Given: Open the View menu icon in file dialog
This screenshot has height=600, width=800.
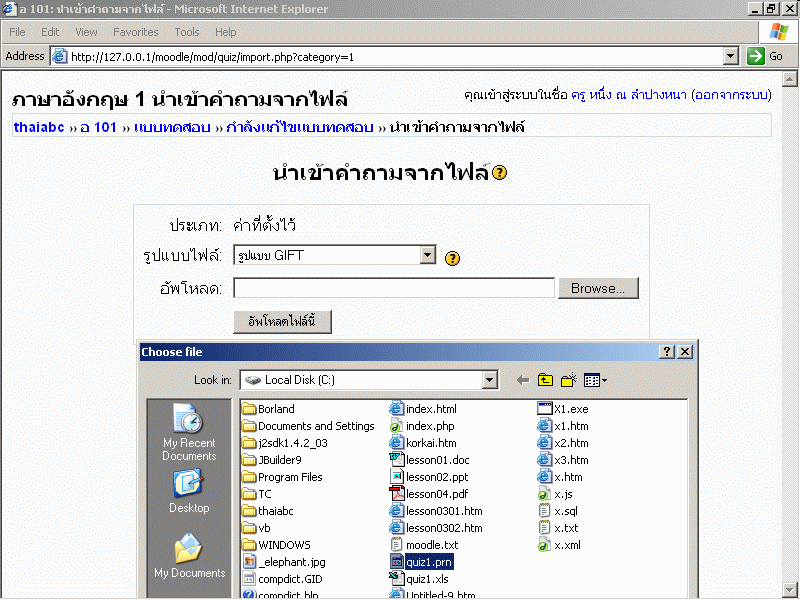Looking at the screenshot, I should coord(595,380).
